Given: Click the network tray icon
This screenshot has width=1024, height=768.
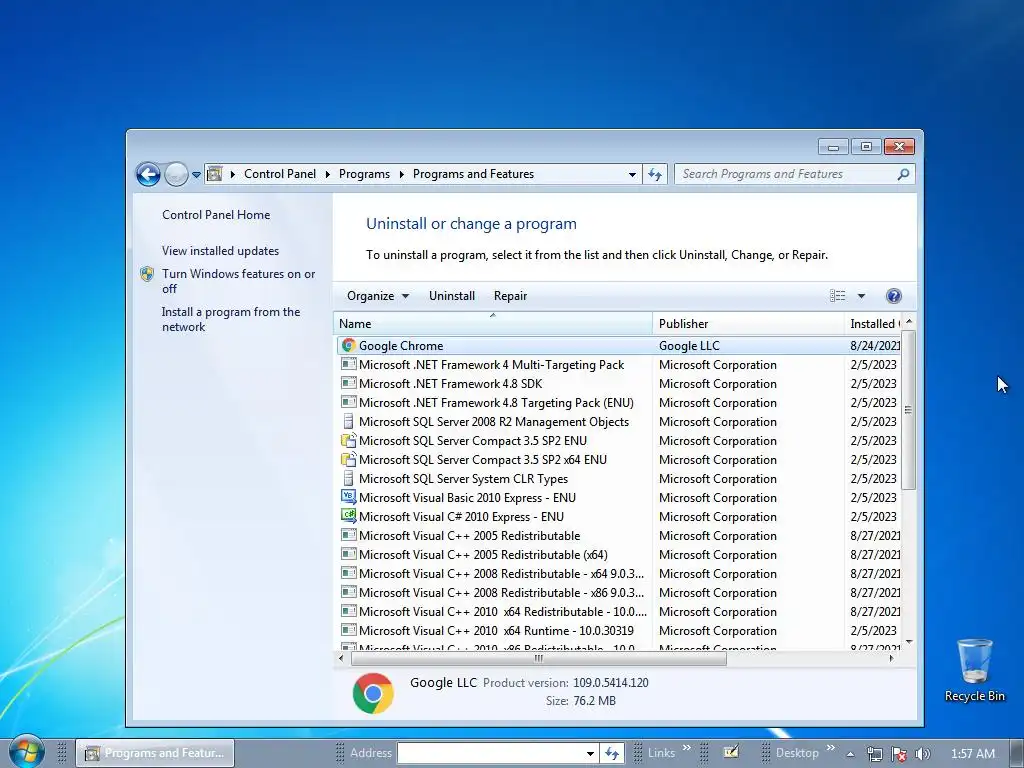Looking at the screenshot, I should (x=874, y=754).
